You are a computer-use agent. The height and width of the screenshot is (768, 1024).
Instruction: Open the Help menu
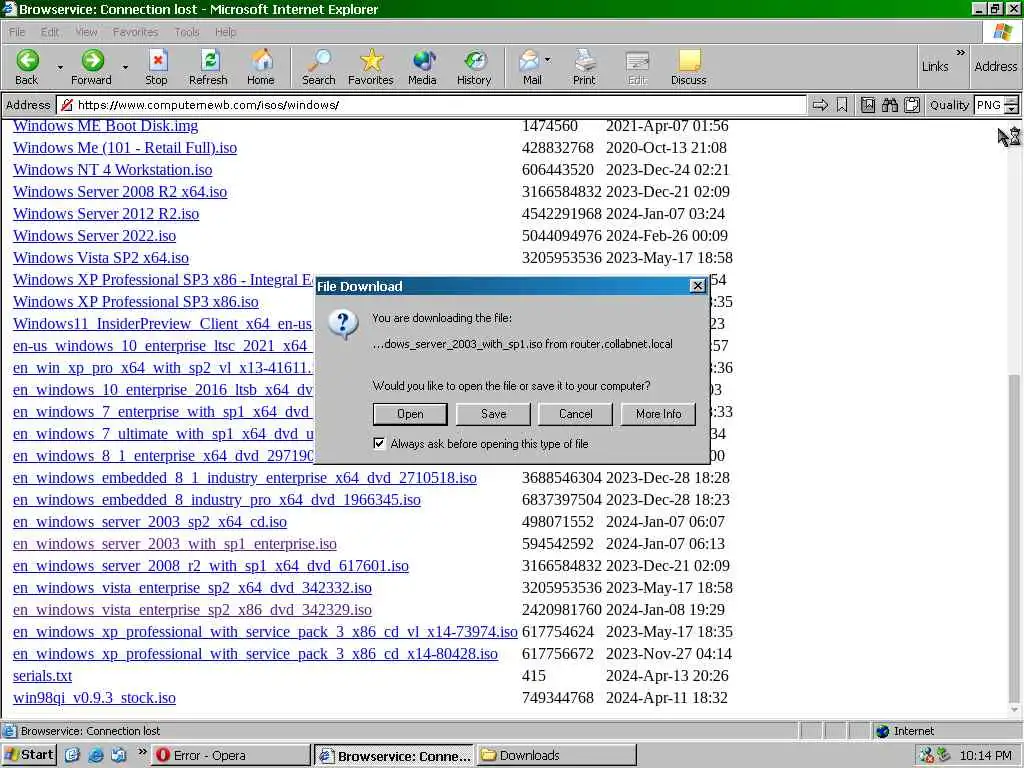coord(225,32)
